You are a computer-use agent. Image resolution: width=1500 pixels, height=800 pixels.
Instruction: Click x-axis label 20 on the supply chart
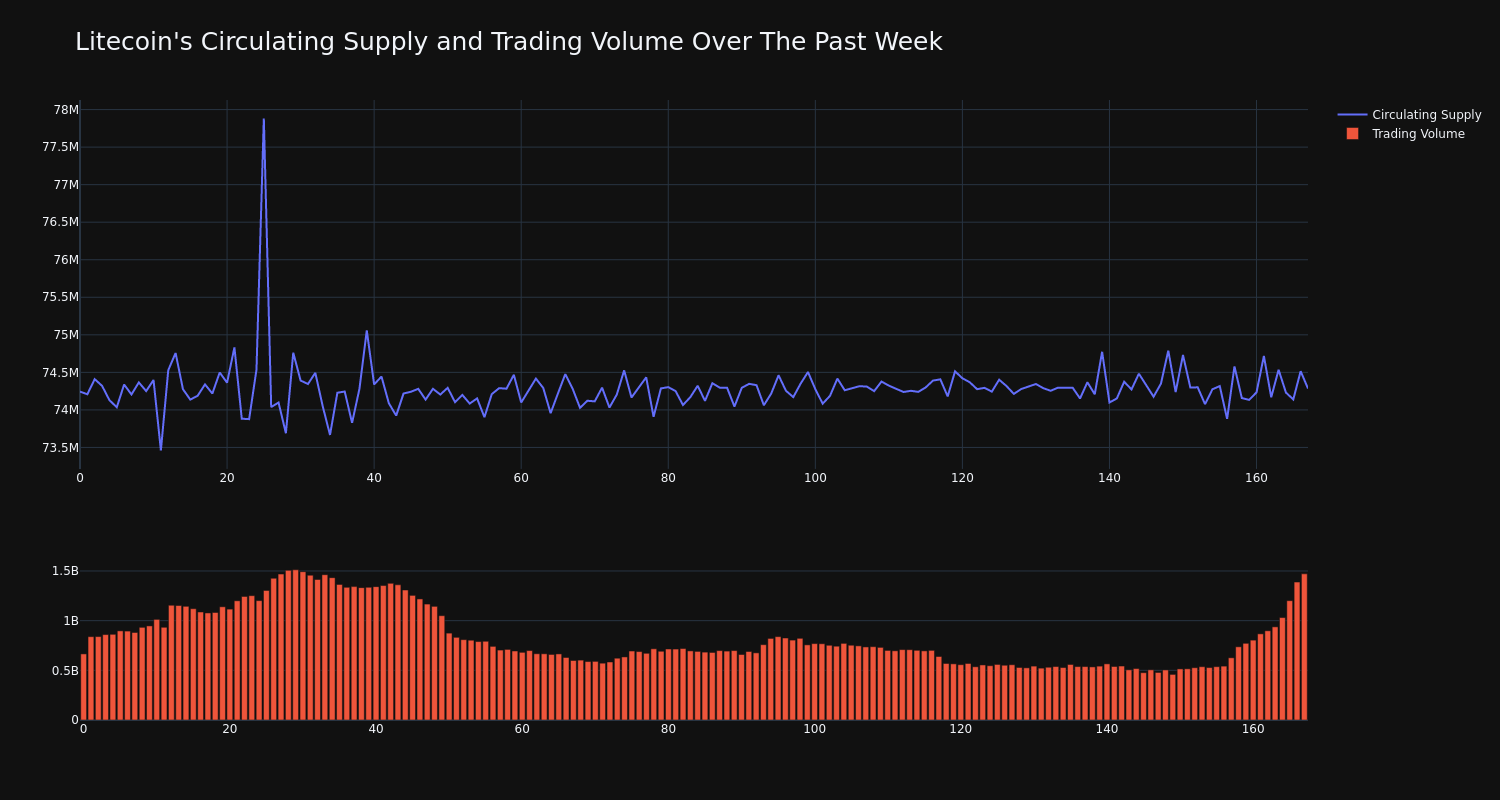click(x=227, y=478)
